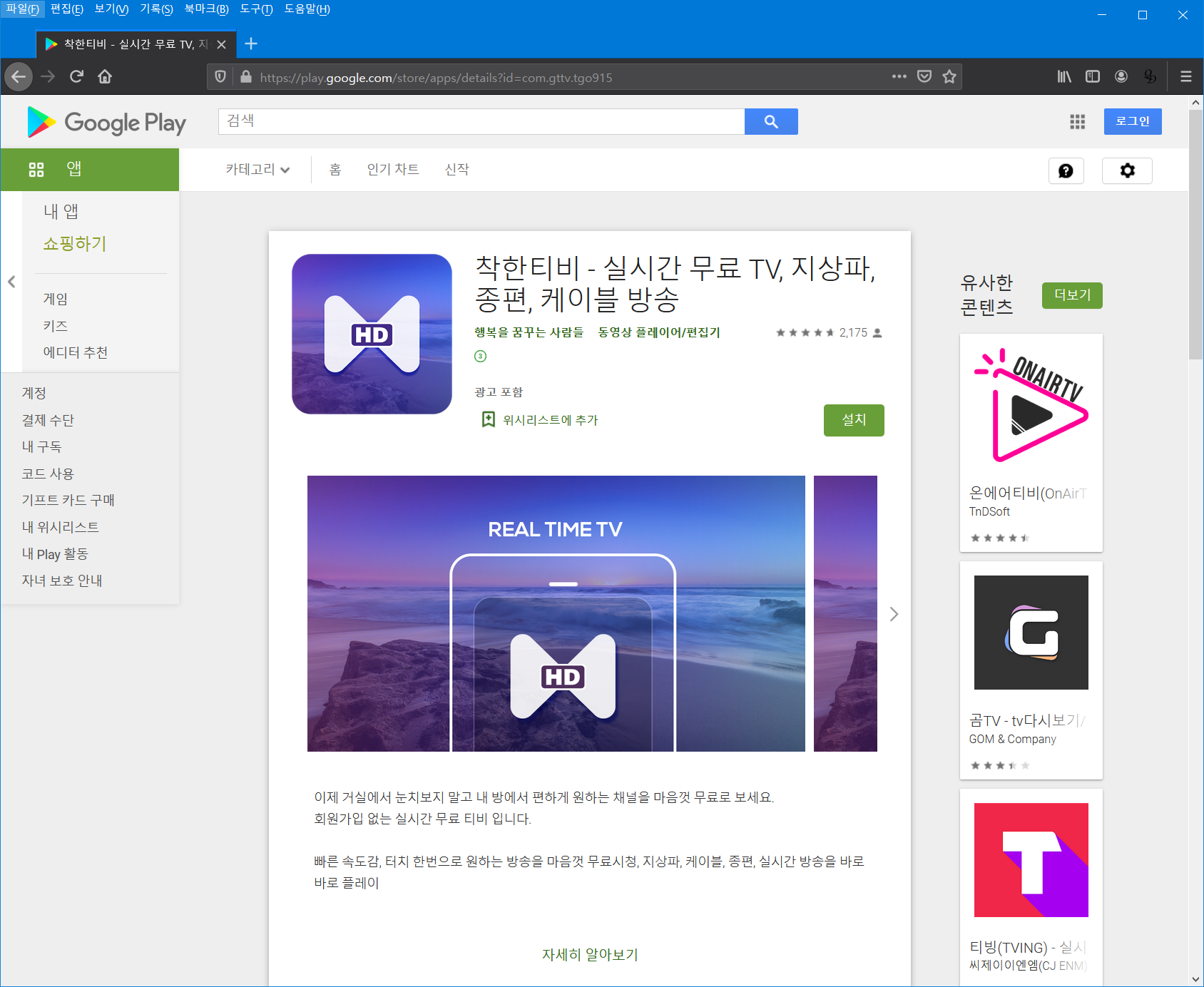
Task: Open 동영상 플레이어/편집기 category link
Action: [659, 332]
